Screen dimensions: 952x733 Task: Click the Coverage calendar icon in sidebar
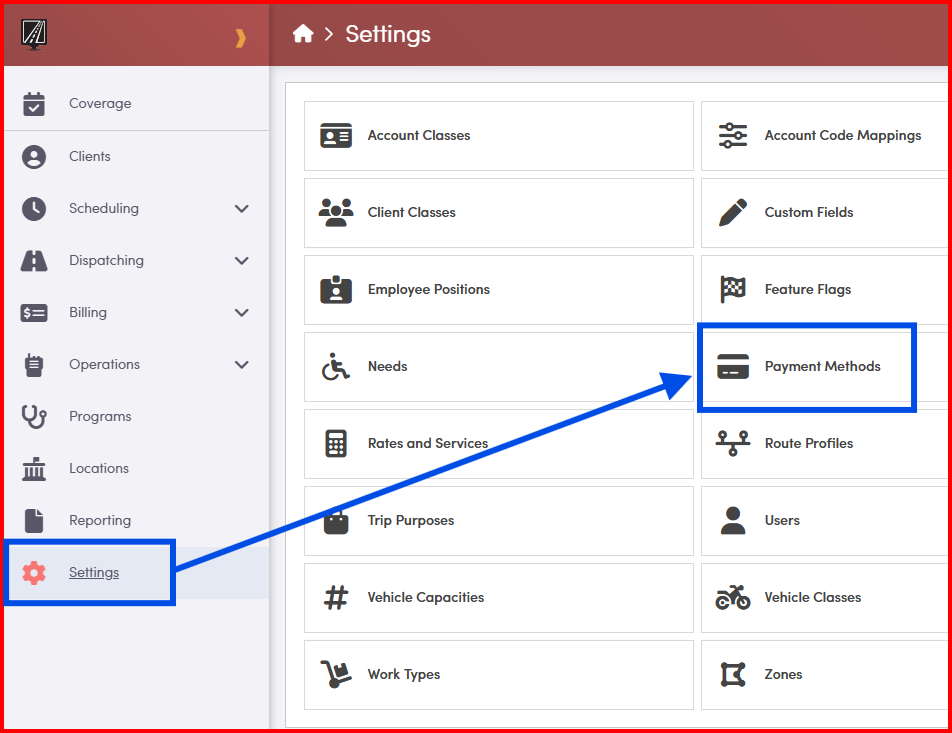click(34, 104)
